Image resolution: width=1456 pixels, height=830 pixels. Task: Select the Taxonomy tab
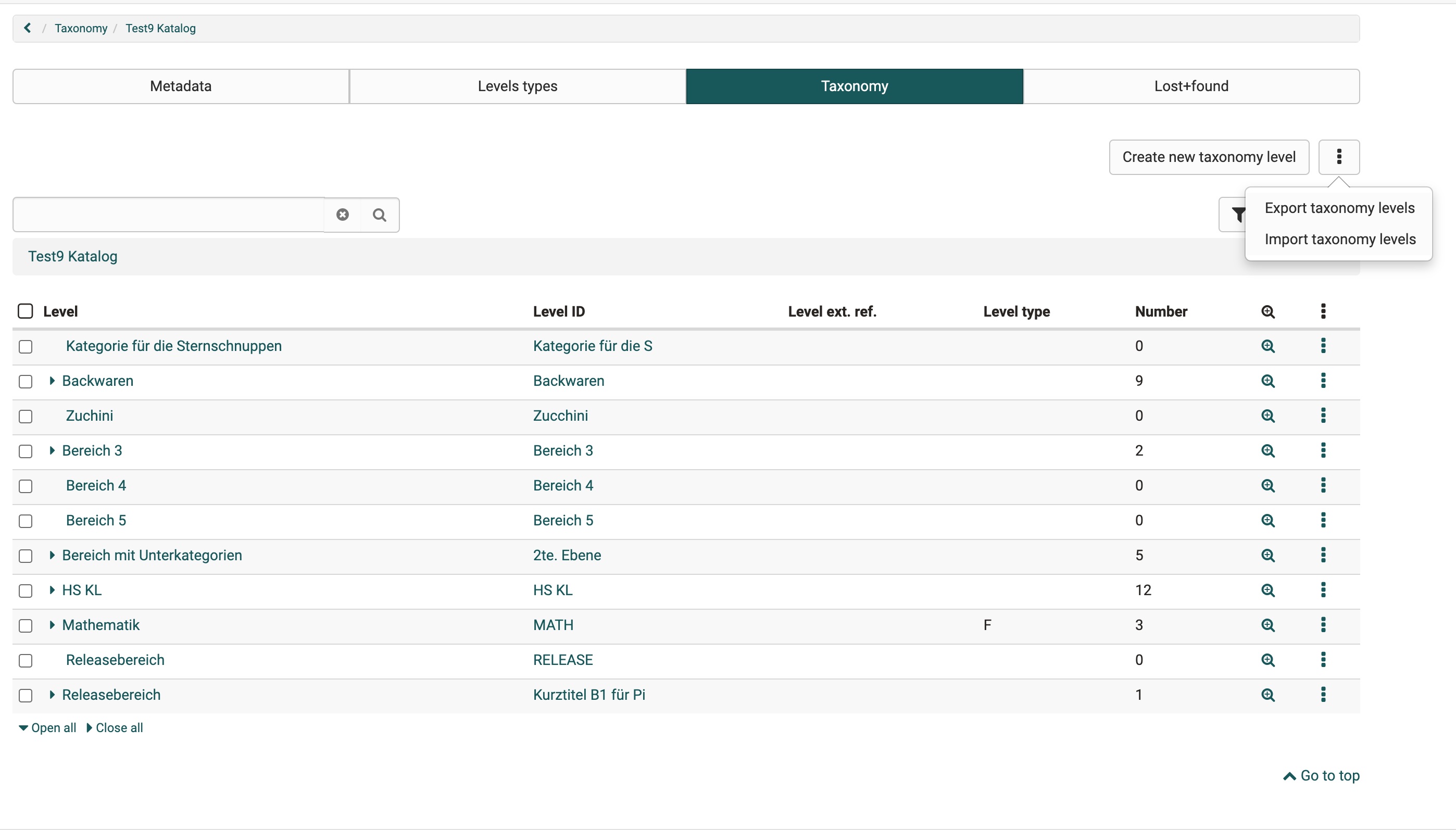[855, 86]
